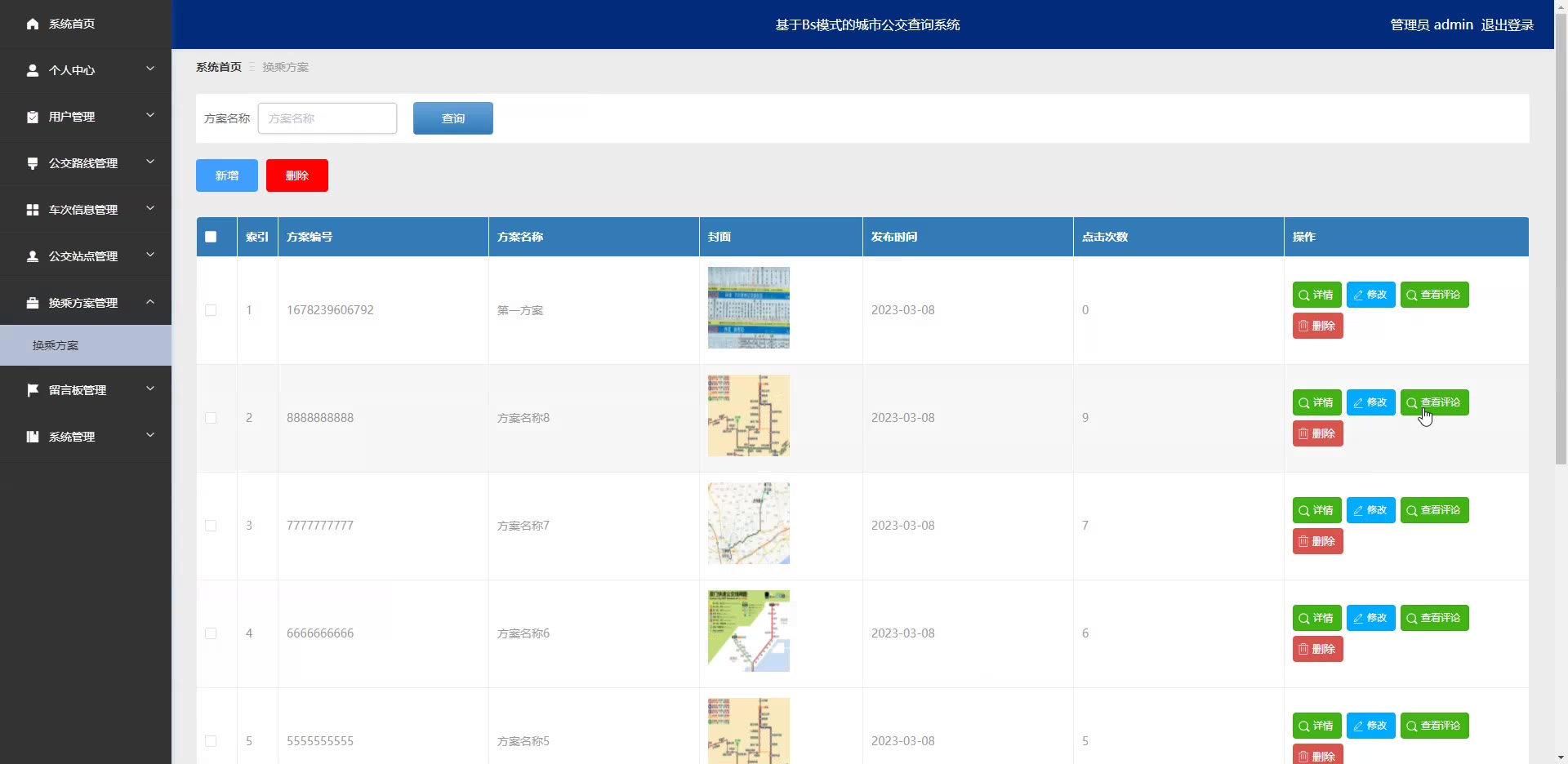
Task: Collapse the 换乘方案管理 chevron
Action: (x=150, y=302)
